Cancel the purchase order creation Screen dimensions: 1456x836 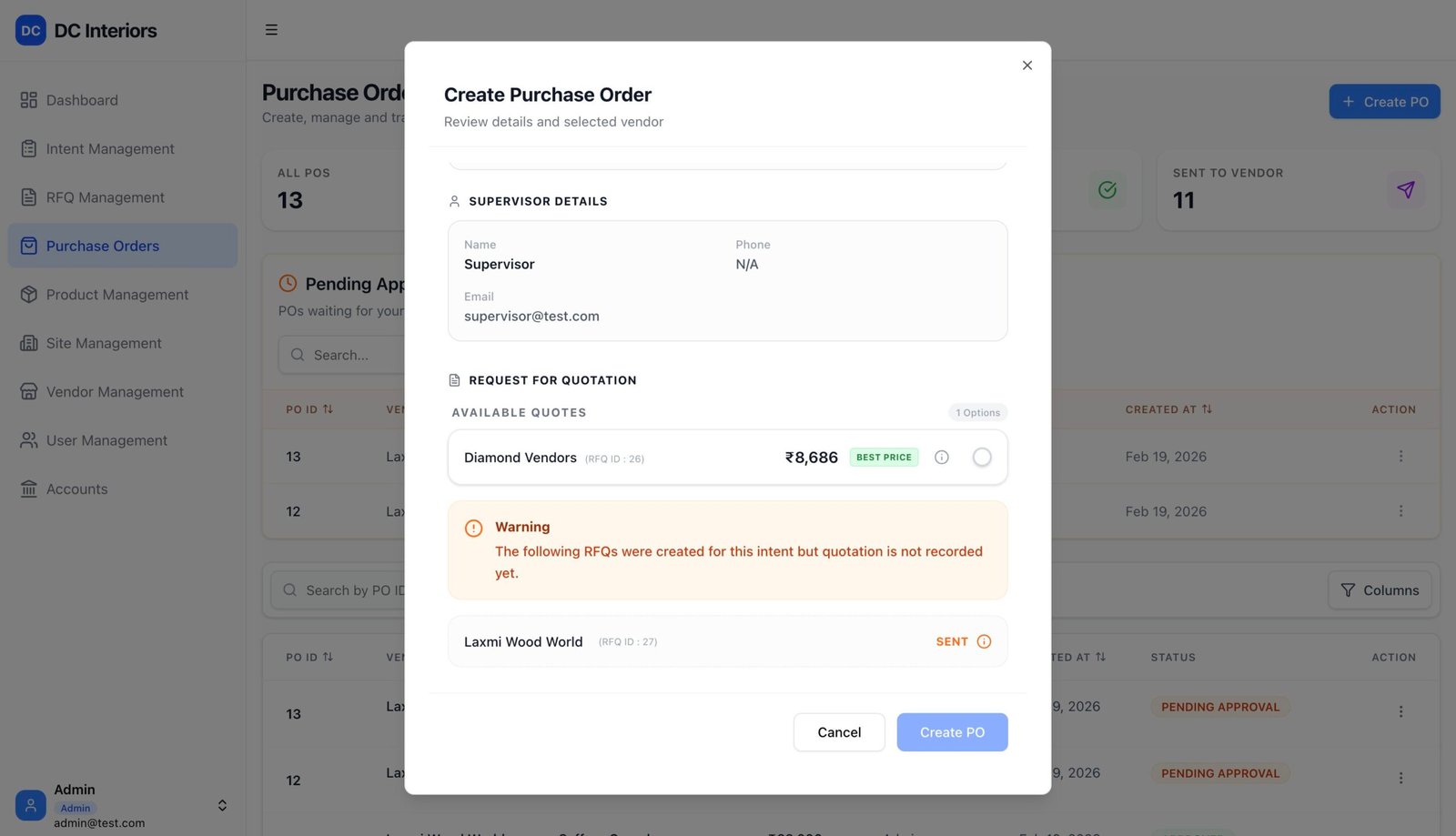pos(838,732)
